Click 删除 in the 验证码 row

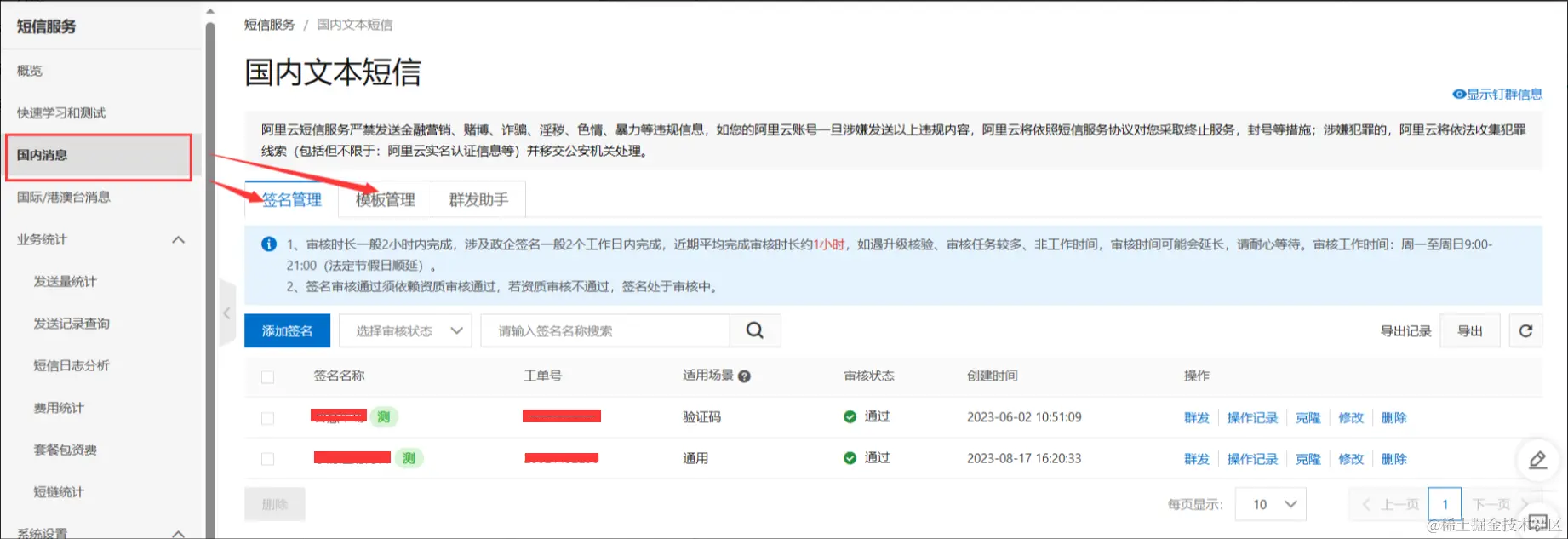pyautogui.click(x=1393, y=417)
